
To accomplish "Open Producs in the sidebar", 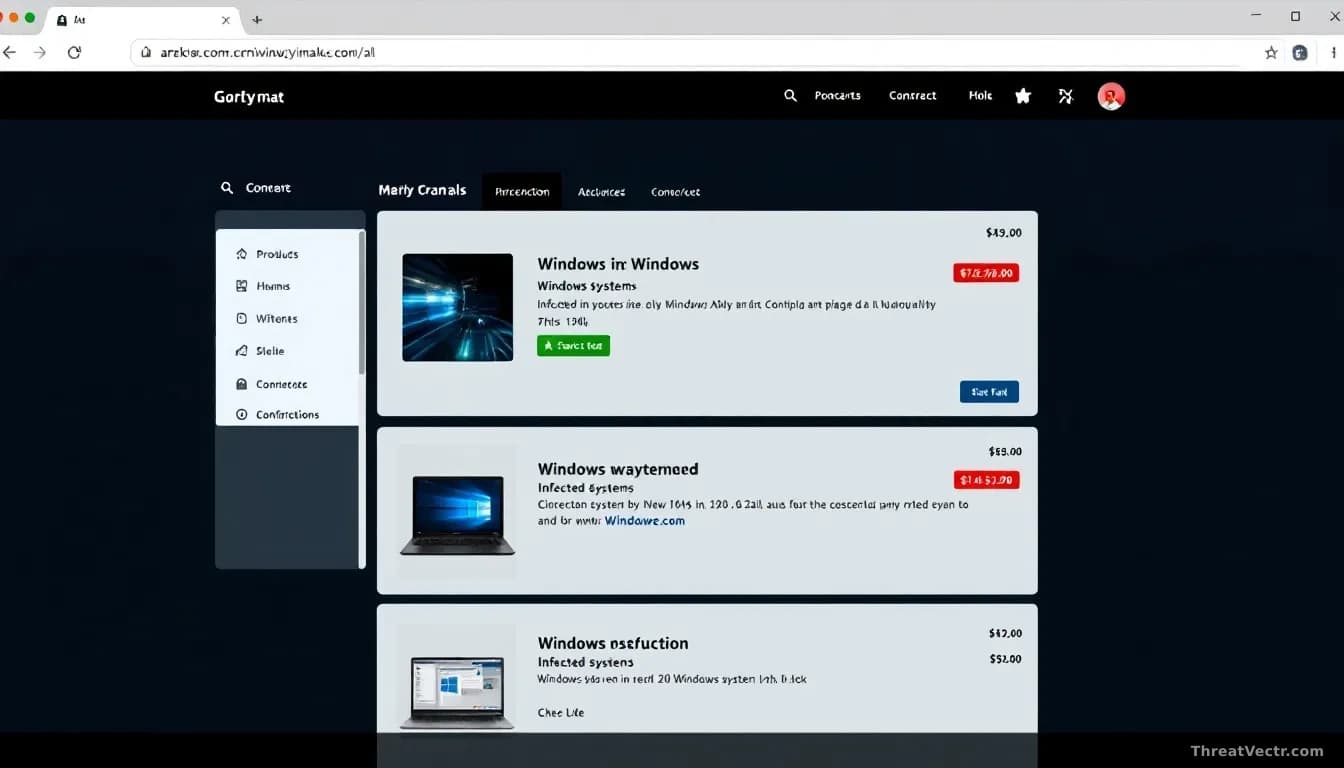I will click(x=277, y=254).
